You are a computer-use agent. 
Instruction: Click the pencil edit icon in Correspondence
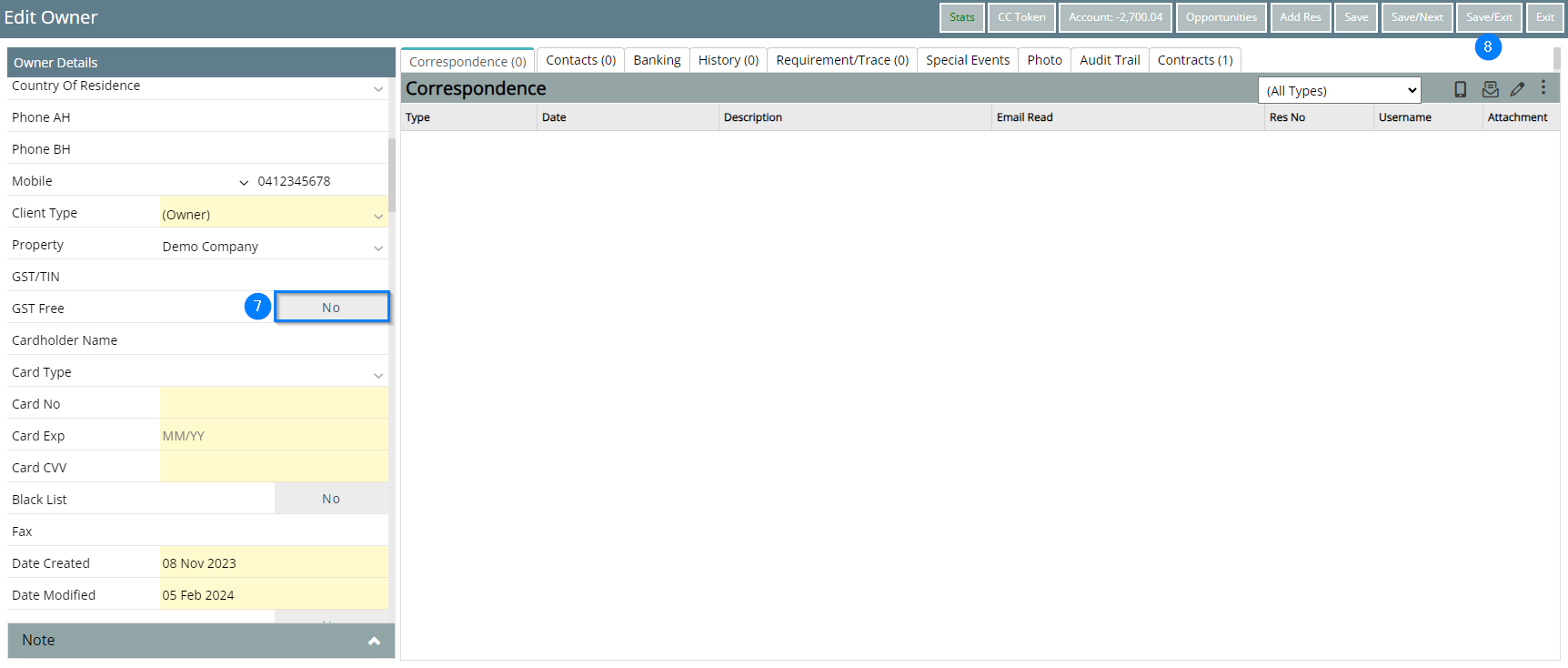click(1517, 89)
